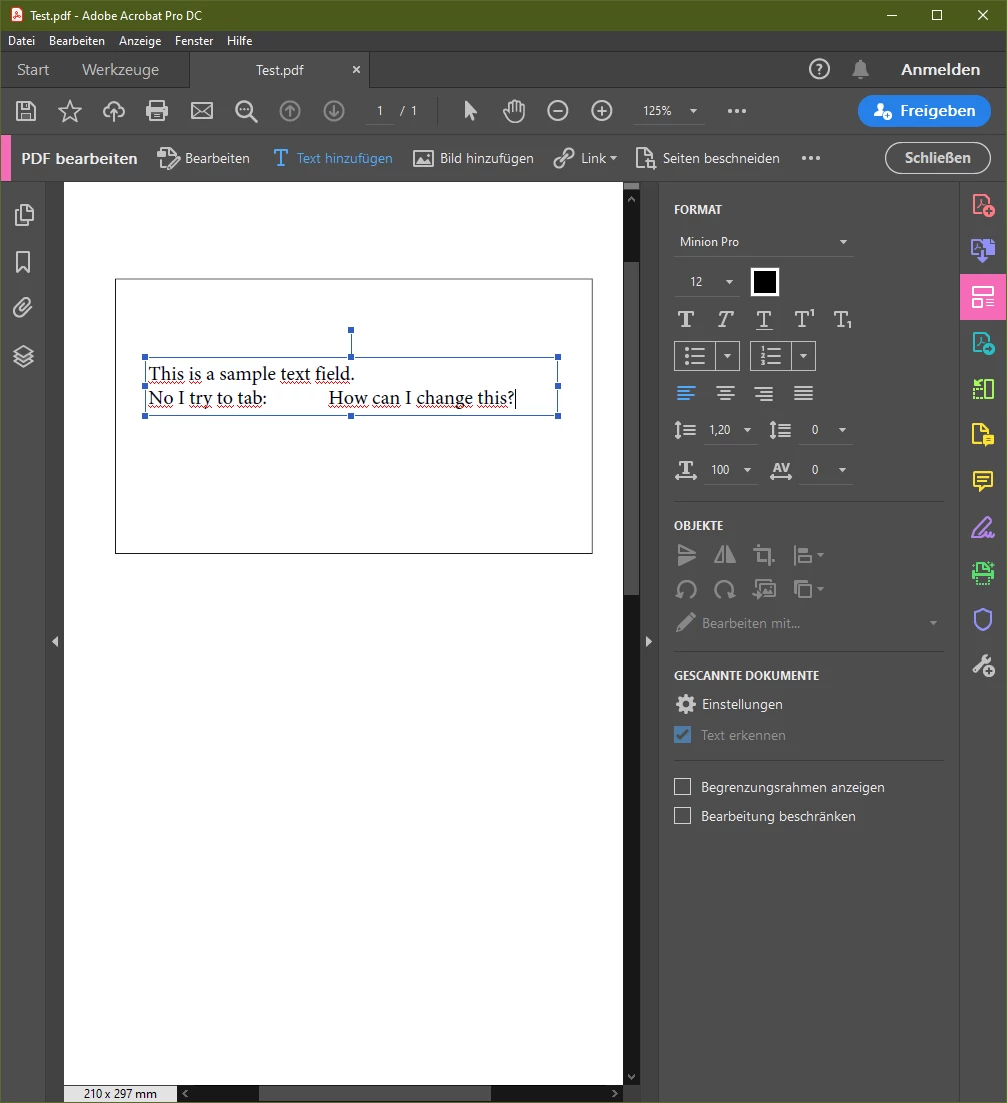The height and width of the screenshot is (1103, 1007).
Task: Click the save file icon
Action: 26,111
